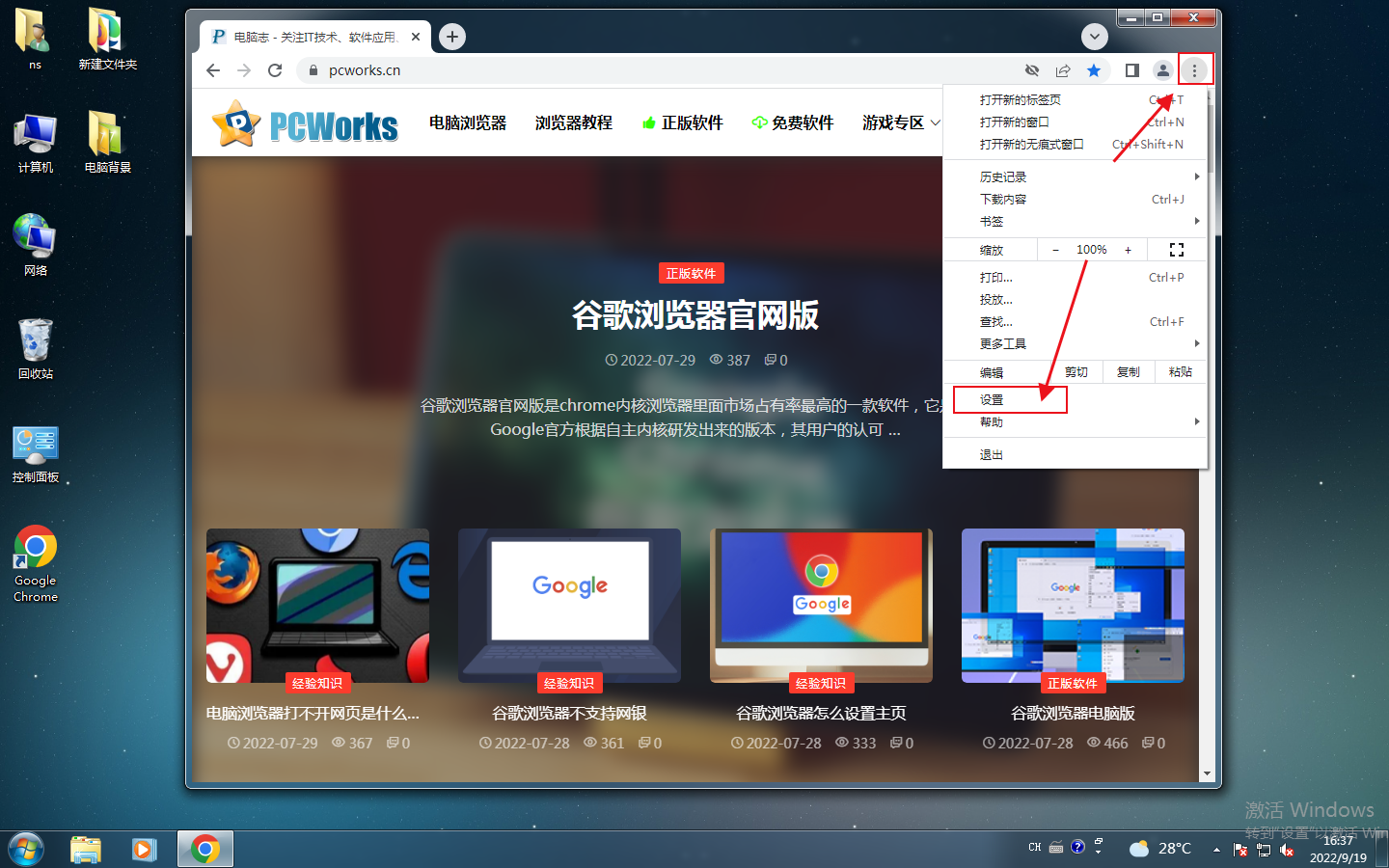Go forward one page

244,70
